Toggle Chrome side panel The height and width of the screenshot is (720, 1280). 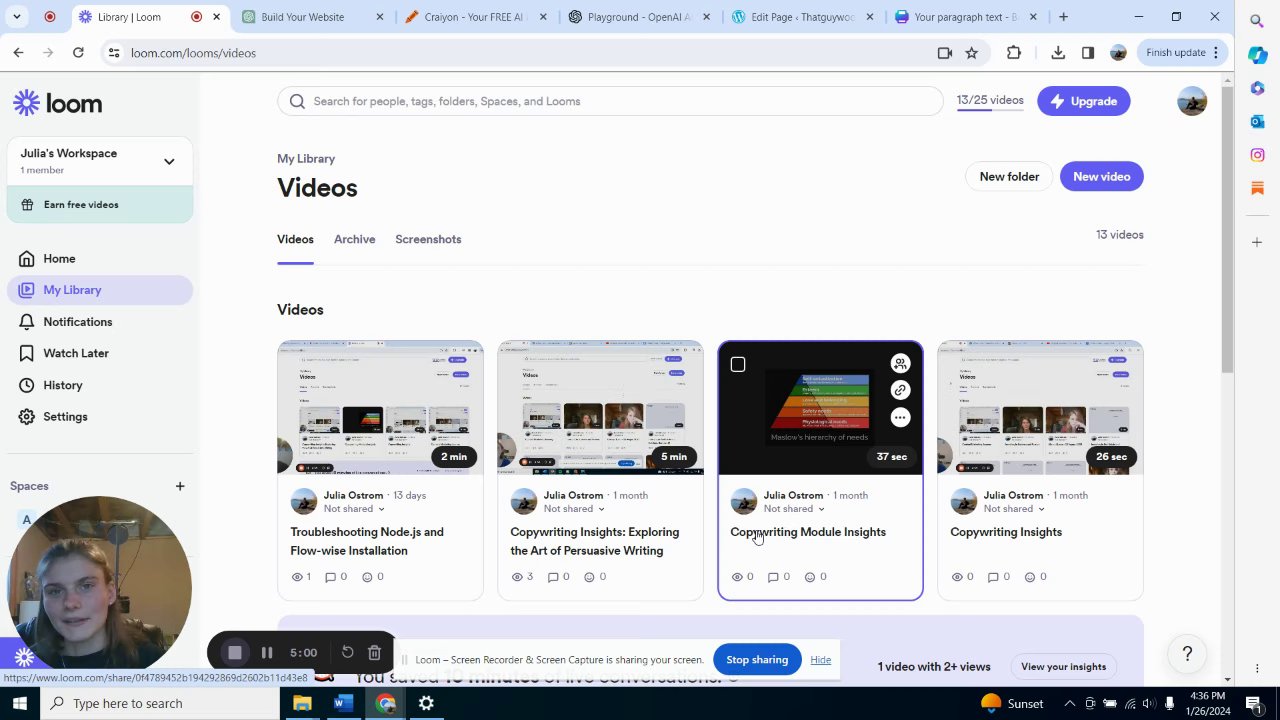[1088, 53]
